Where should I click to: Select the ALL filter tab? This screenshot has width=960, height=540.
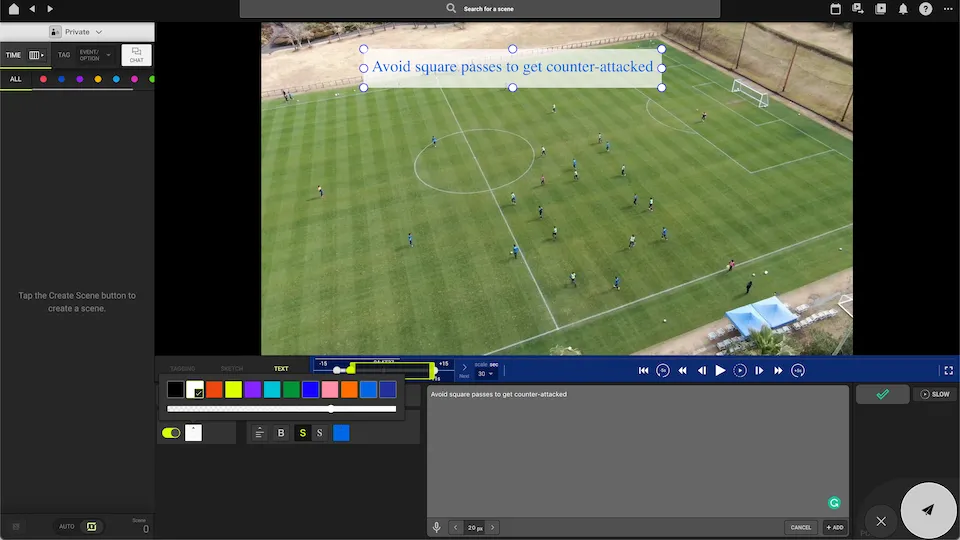[x=15, y=79]
